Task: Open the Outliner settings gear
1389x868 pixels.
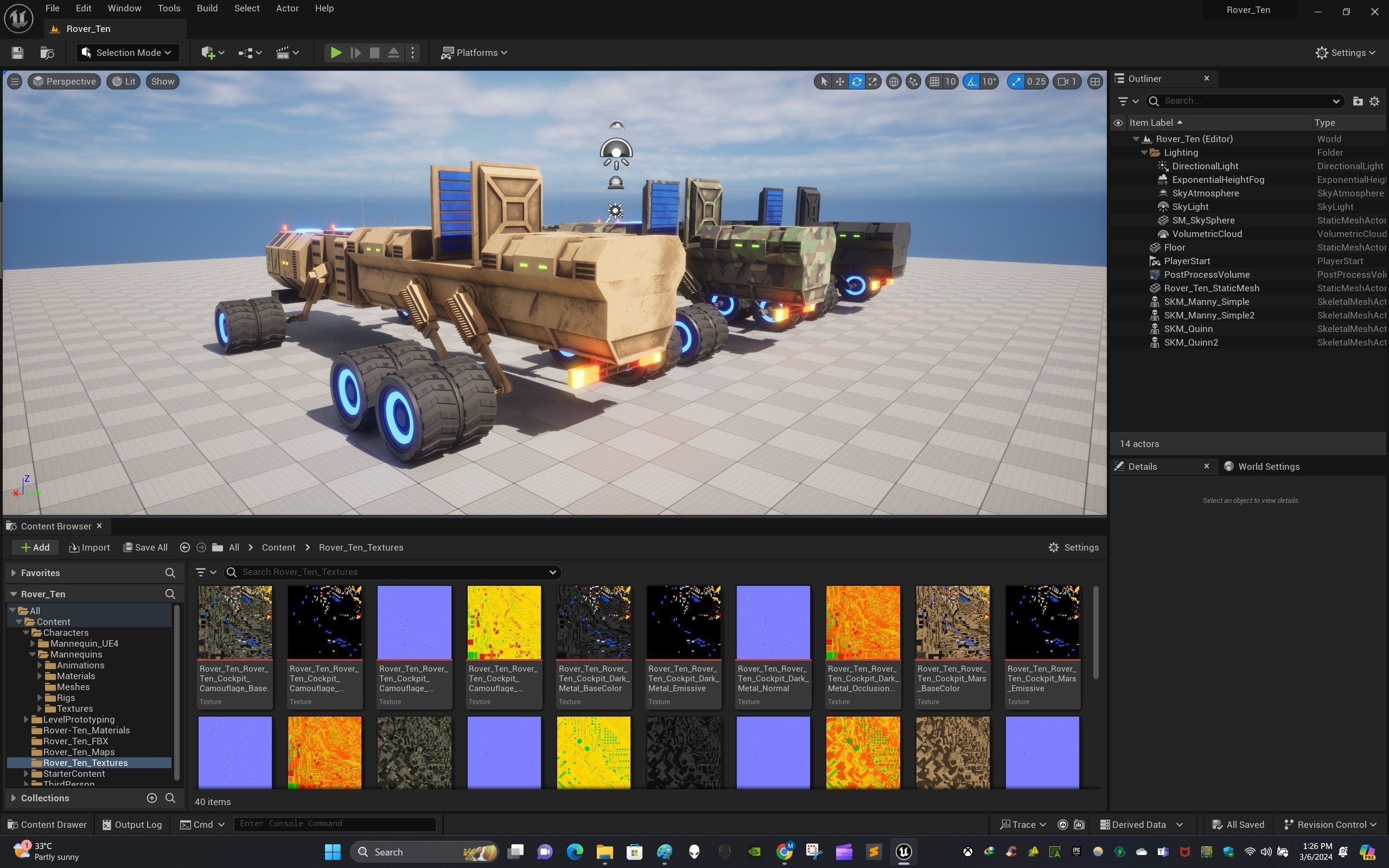Action: coord(1374,101)
